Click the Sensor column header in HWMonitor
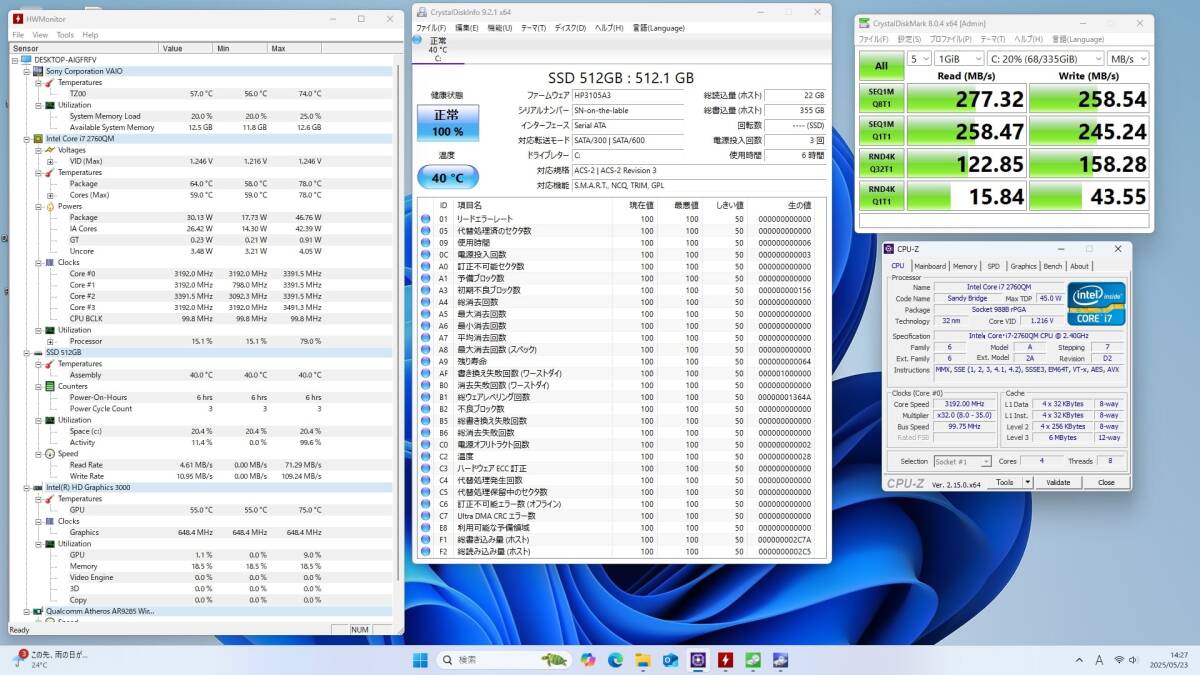 tap(83, 48)
